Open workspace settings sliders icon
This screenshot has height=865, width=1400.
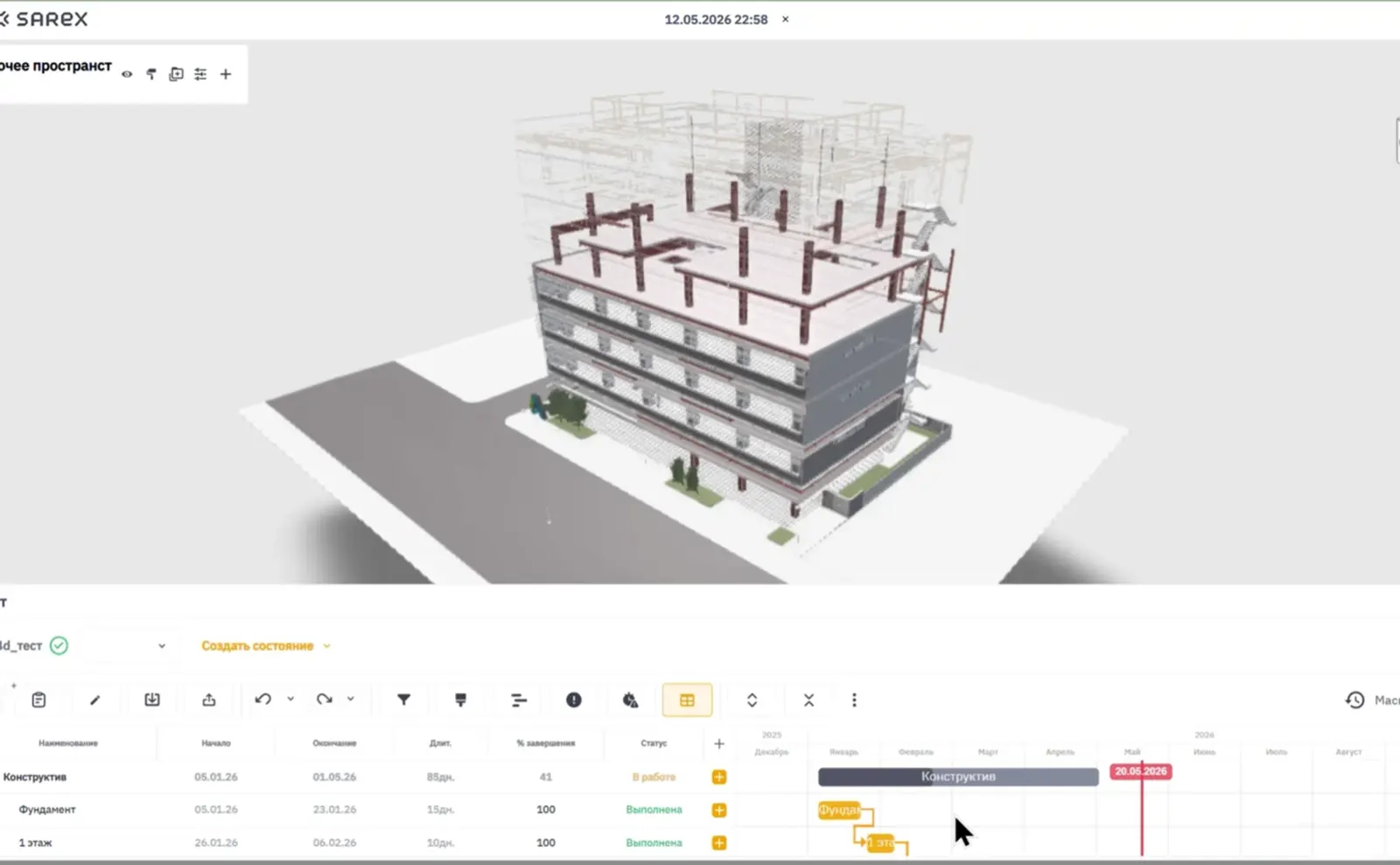pos(200,74)
